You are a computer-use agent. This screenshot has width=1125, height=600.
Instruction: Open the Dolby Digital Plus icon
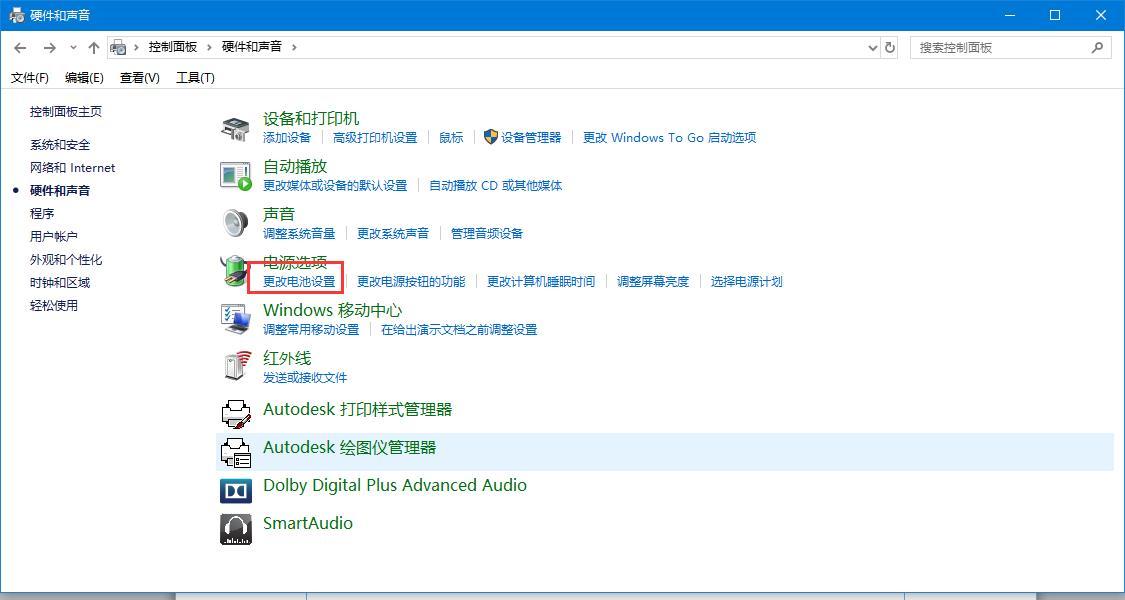coord(235,490)
